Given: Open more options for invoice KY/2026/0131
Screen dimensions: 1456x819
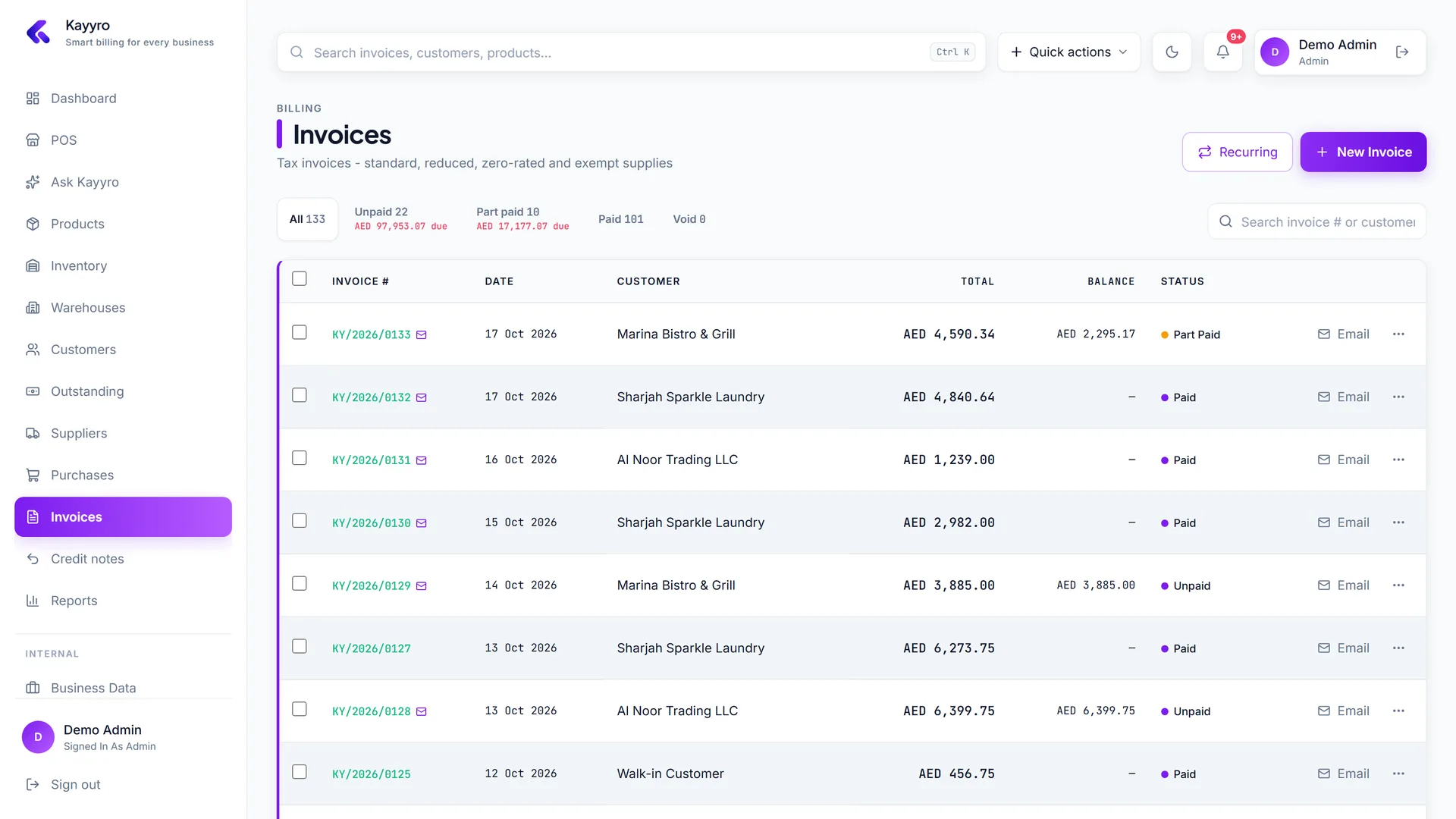Looking at the screenshot, I should tap(1398, 460).
